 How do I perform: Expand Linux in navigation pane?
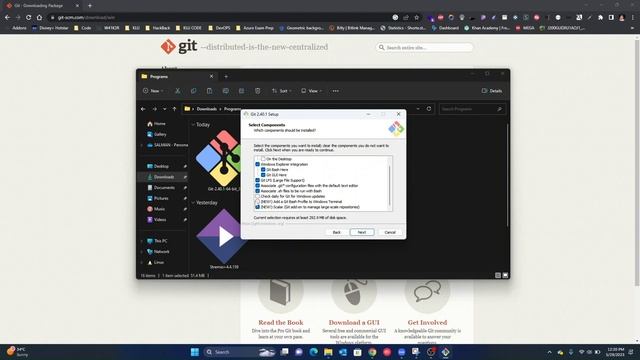pos(142,262)
